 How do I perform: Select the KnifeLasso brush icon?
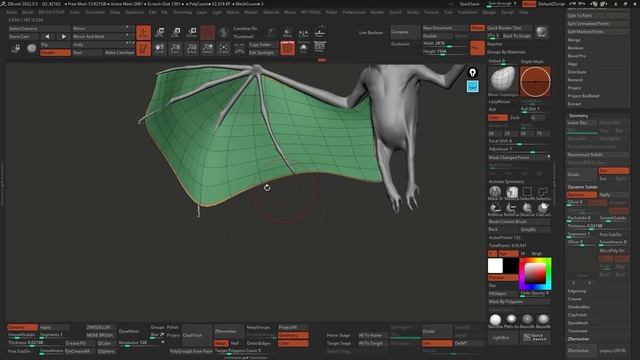pyautogui.click(x=511, y=208)
